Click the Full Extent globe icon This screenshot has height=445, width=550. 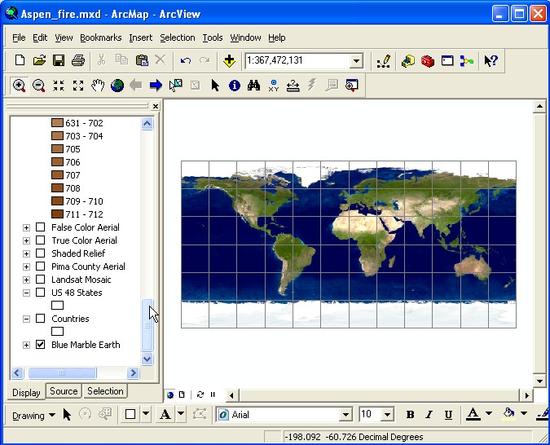click(117, 86)
